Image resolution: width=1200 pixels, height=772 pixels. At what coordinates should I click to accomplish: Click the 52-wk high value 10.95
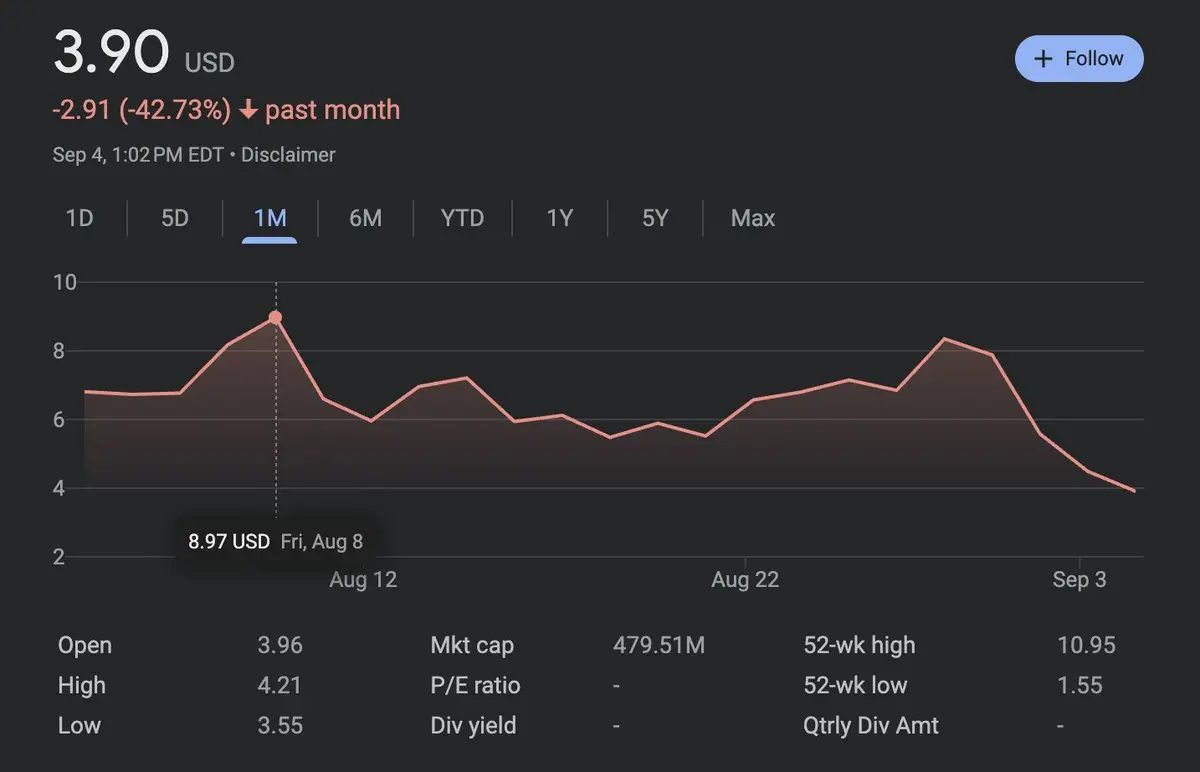pyautogui.click(x=1086, y=646)
